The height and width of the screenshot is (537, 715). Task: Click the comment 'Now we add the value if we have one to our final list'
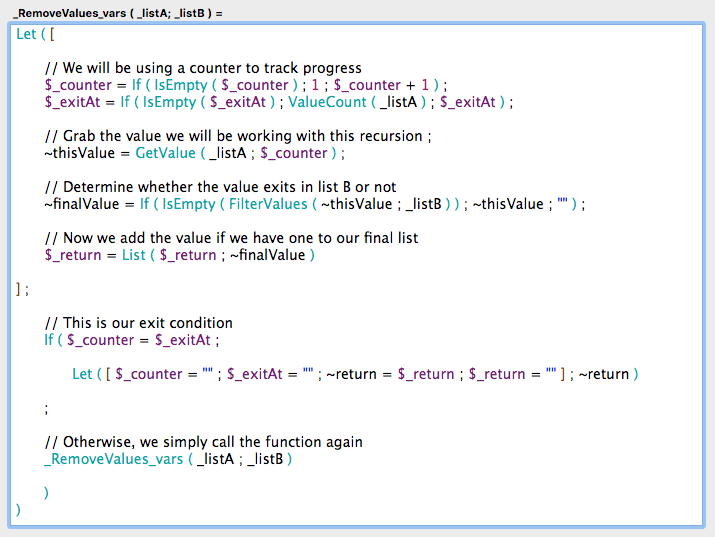[231, 238]
